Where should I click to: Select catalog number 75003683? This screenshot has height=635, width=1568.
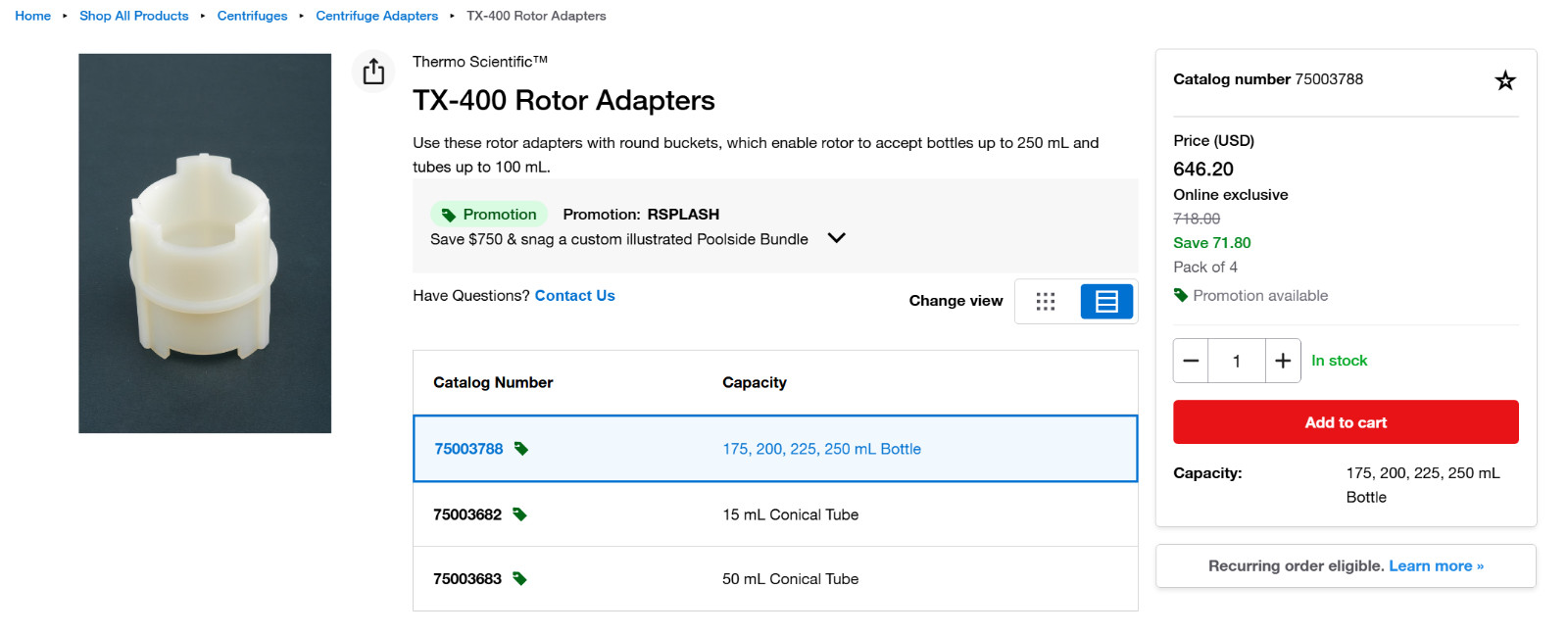pyautogui.click(x=467, y=579)
